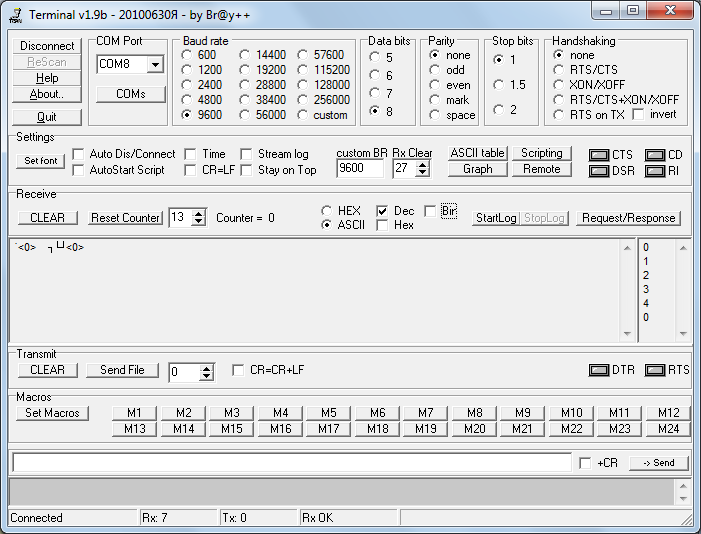
Task: Toggle the RTS line indicator
Action: click(655, 370)
